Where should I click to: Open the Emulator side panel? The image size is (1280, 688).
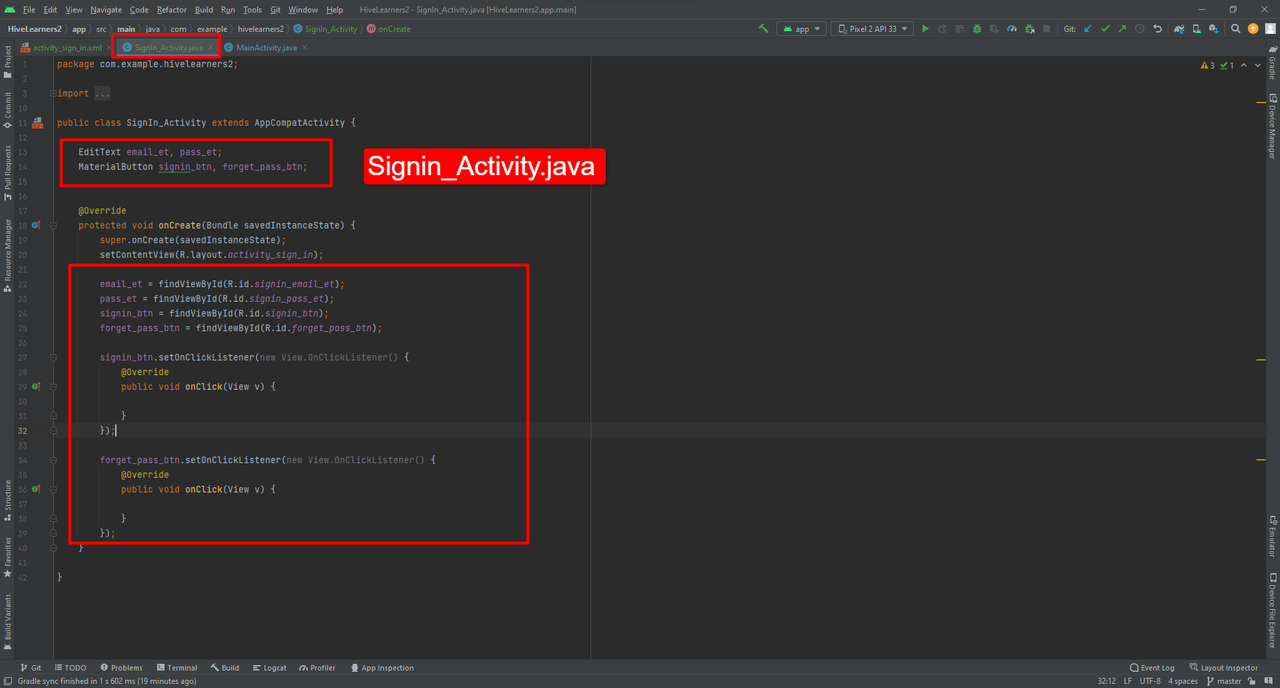pyautogui.click(x=1272, y=537)
